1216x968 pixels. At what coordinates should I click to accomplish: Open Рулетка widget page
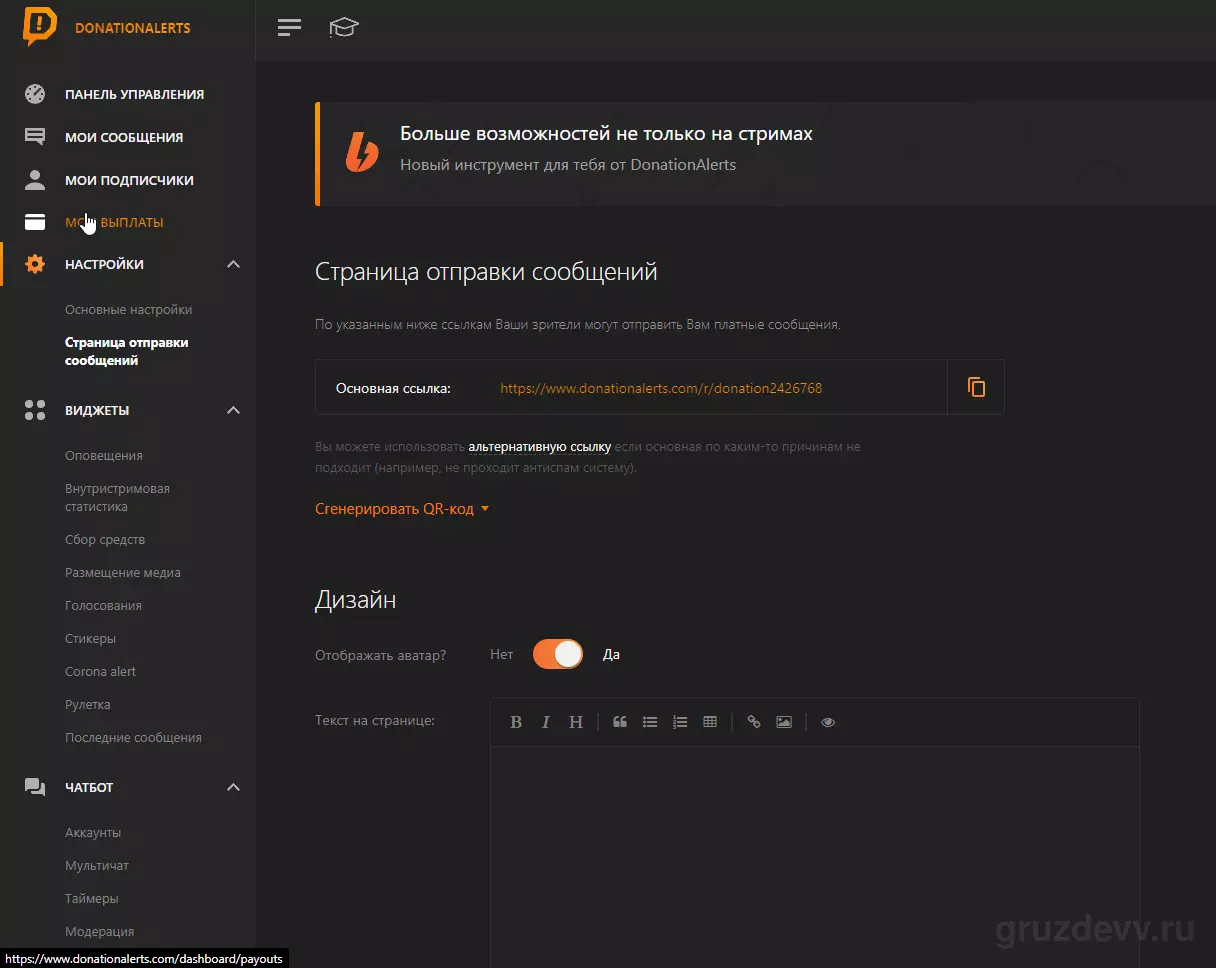click(88, 704)
